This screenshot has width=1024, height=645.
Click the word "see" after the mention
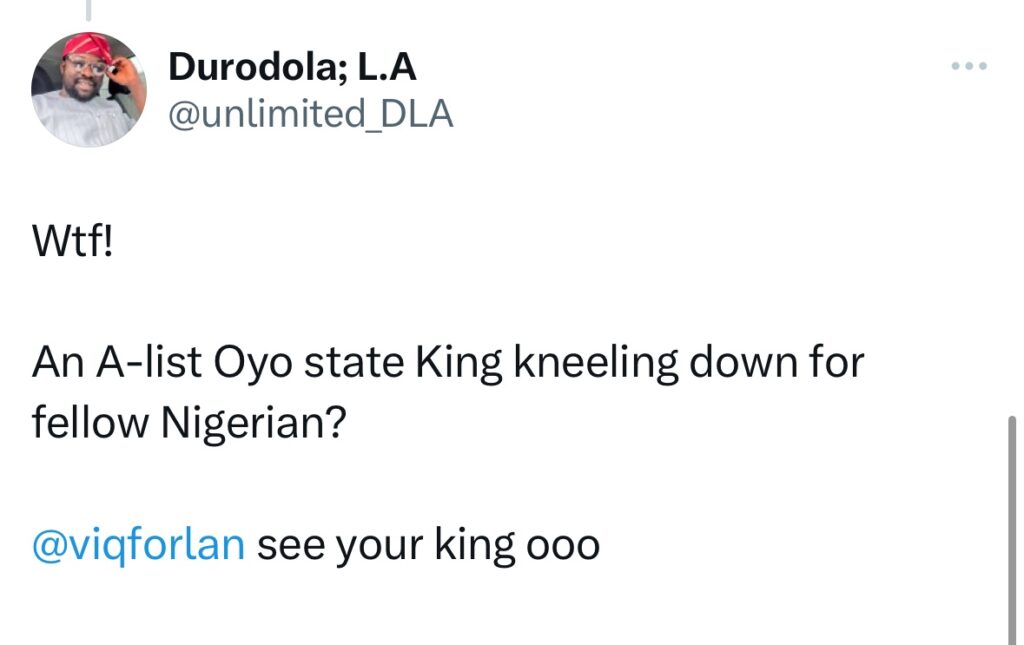(x=290, y=546)
